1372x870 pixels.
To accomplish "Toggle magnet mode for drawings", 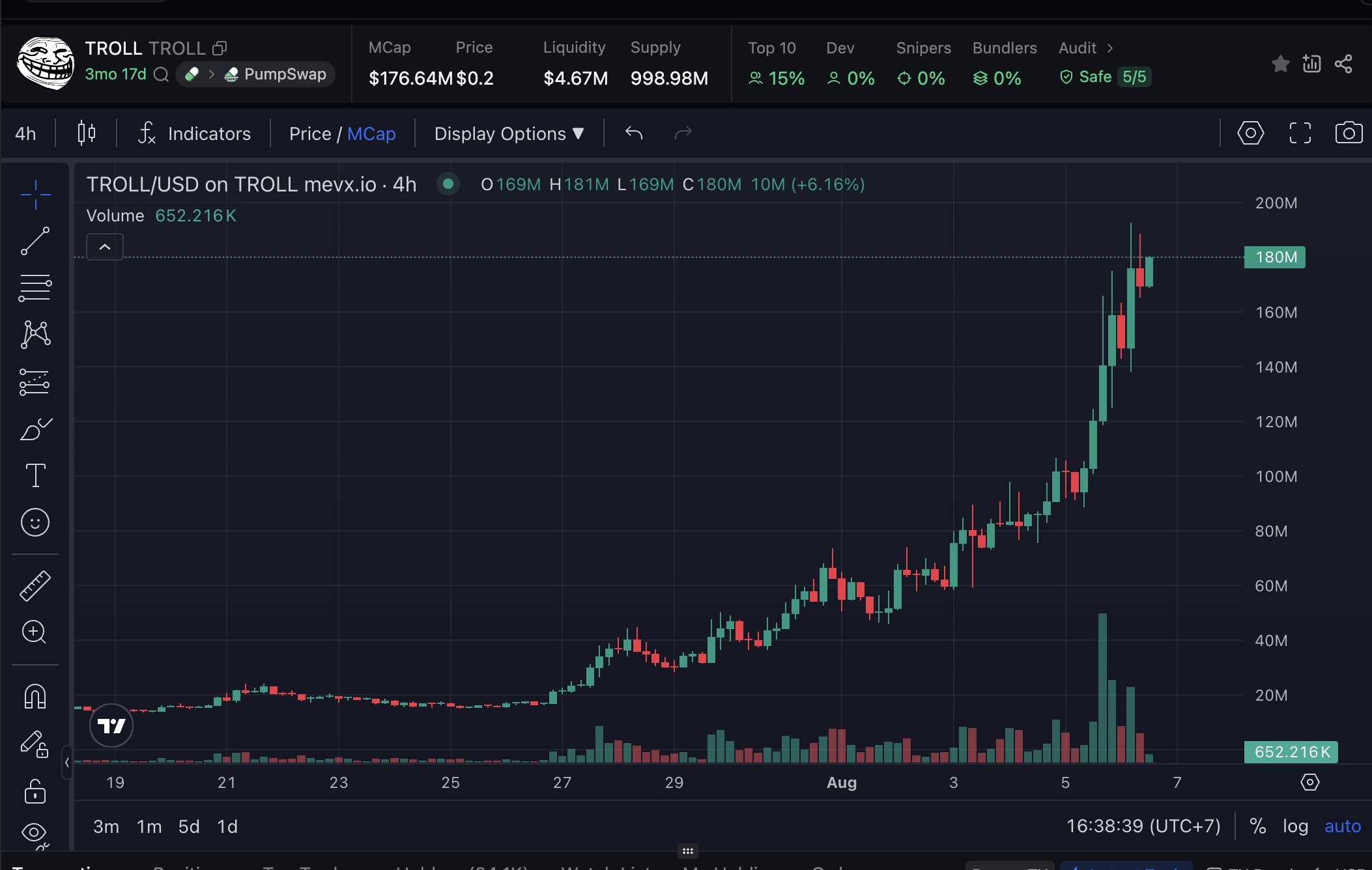I will 35,696.
